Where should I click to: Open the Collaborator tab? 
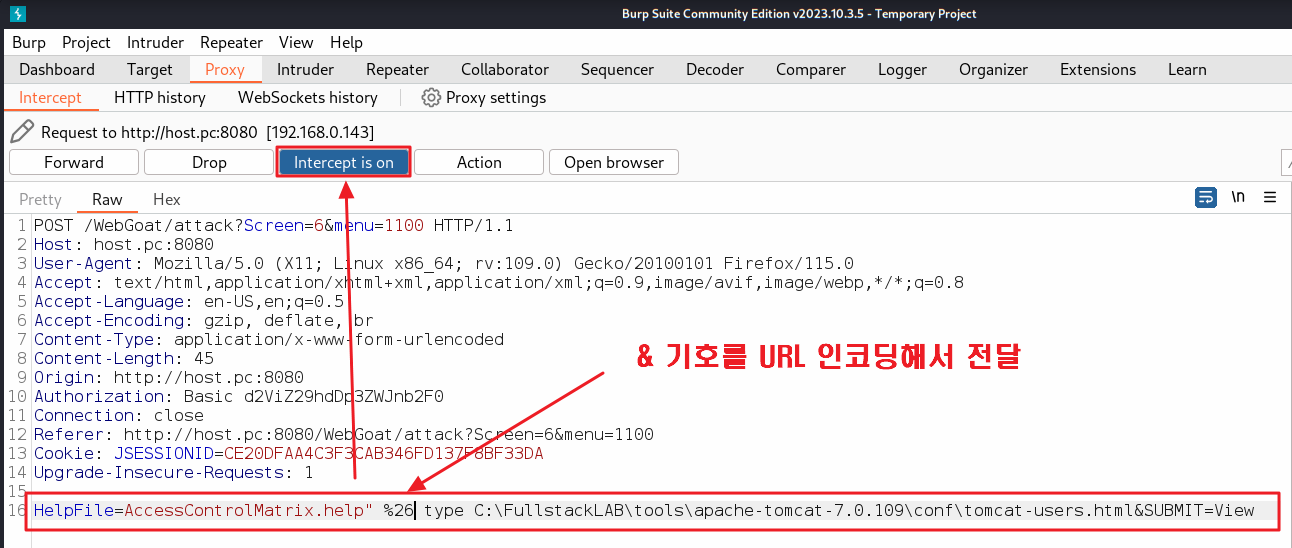coord(505,69)
